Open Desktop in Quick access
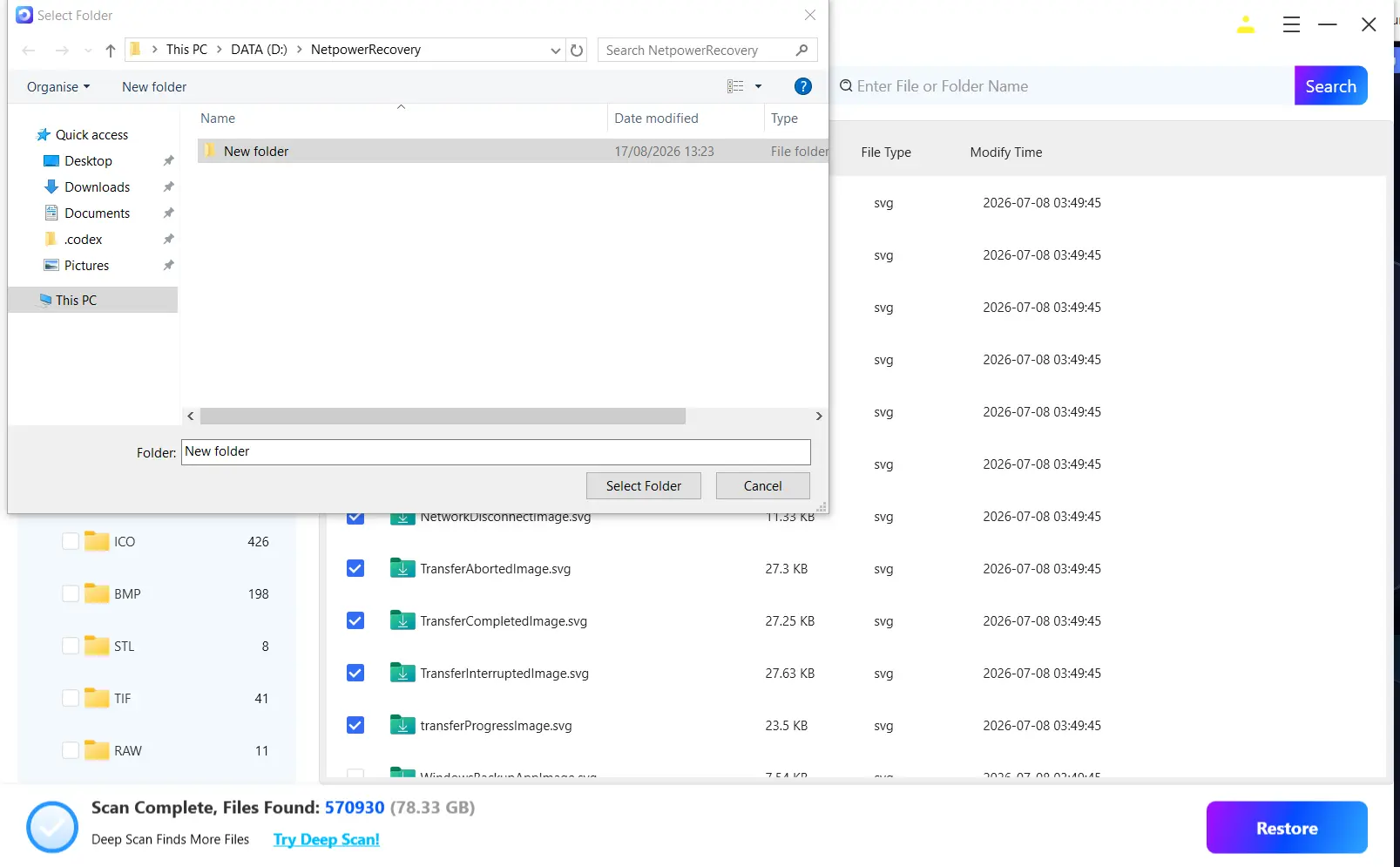The image size is (1400, 867). click(88, 161)
